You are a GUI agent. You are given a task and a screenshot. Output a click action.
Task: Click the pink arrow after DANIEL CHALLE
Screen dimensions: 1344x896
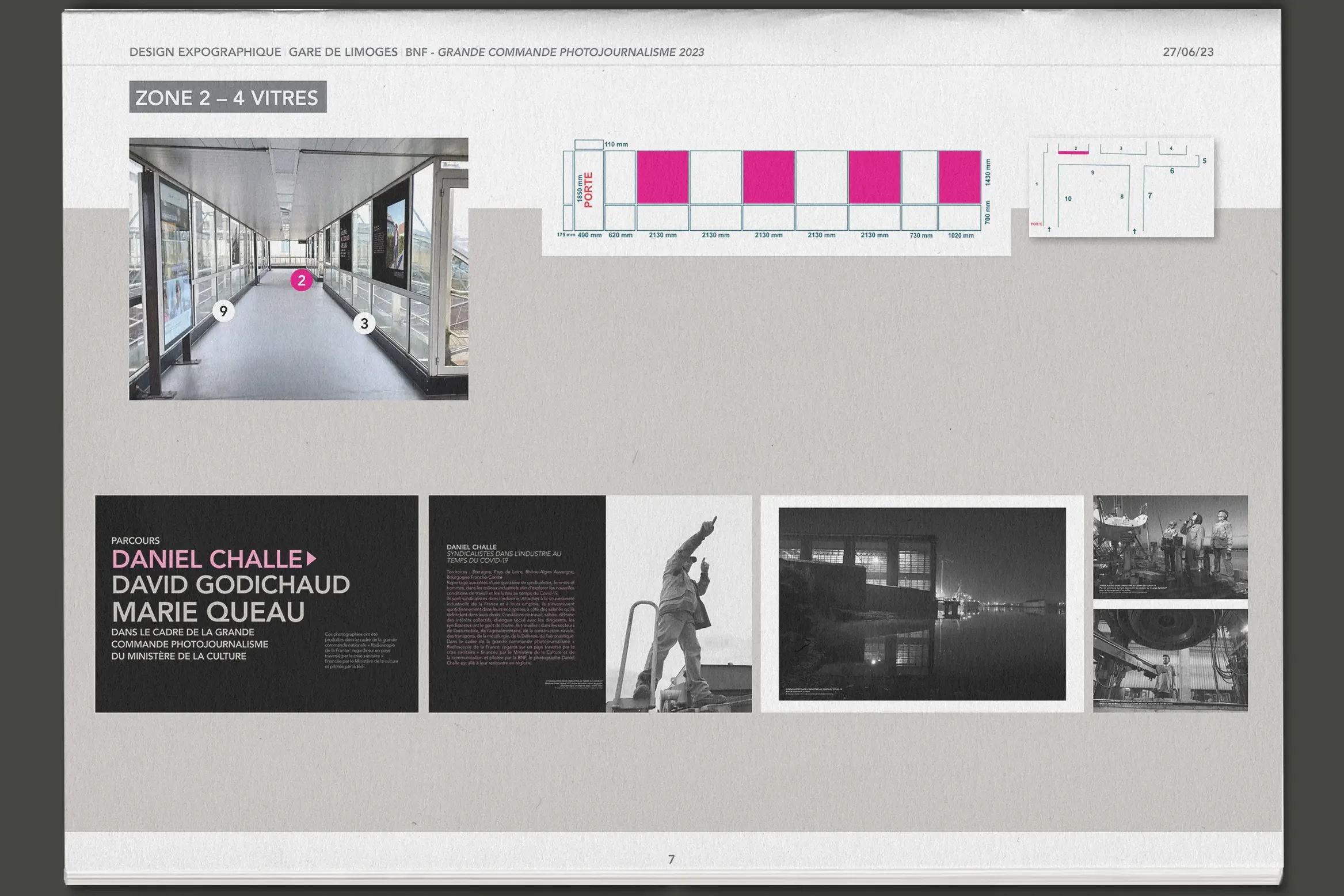[311, 558]
